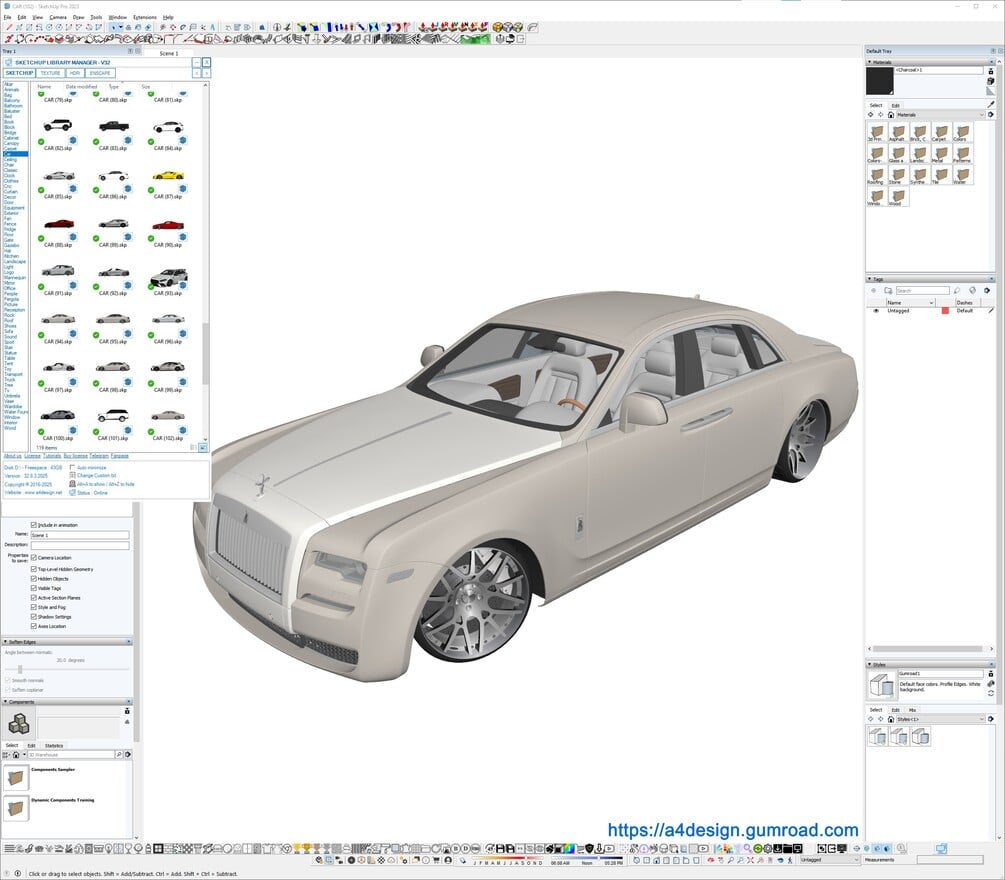Click the Charcoal material preview swatch
Screen dimensions: 1005x880
(x=879, y=81)
